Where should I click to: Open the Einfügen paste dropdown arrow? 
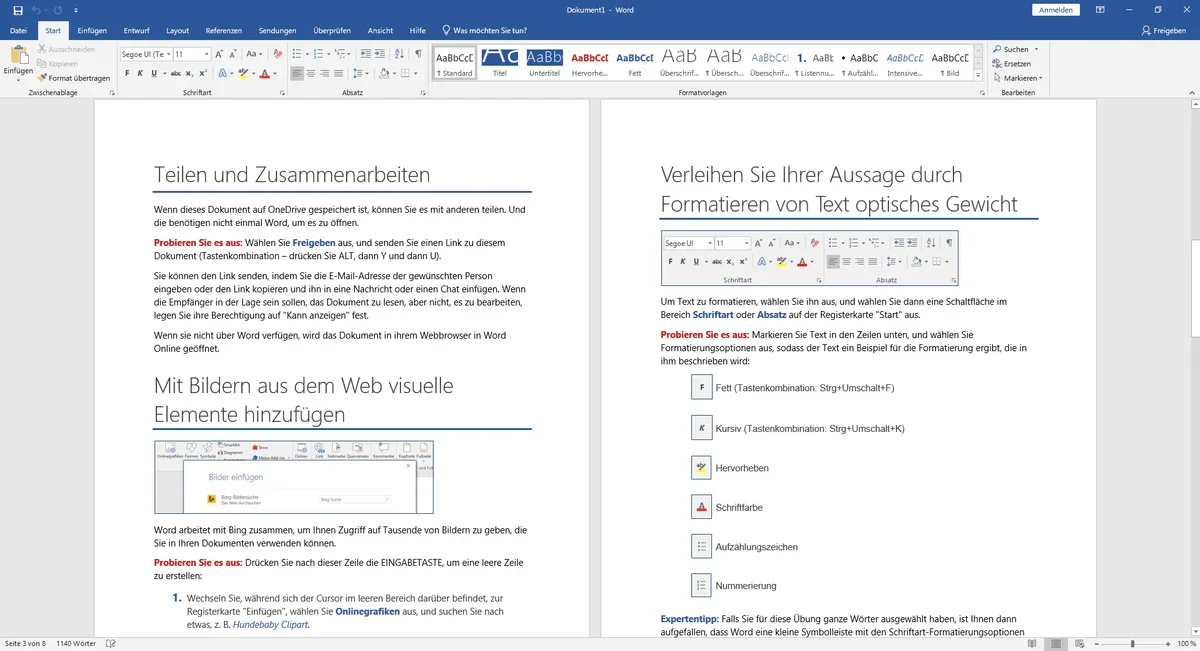[x=18, y=79]
